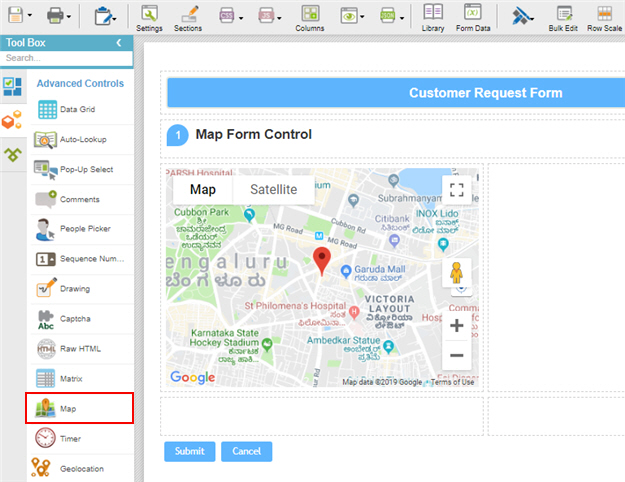This screenshot has height=482, width=625.
Task: Click the red location pin marker
Action: (322, 261)
